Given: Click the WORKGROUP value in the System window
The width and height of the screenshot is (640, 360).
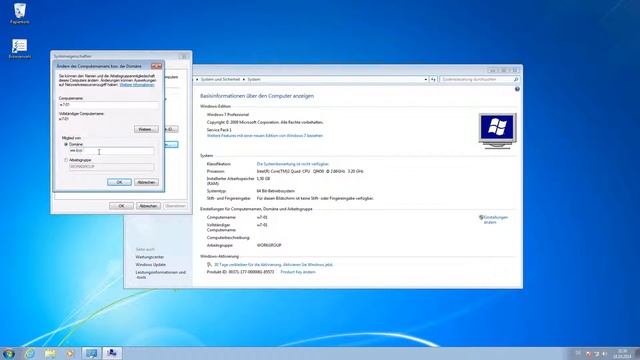Looking at the screenshot, I should click(269, 245).
